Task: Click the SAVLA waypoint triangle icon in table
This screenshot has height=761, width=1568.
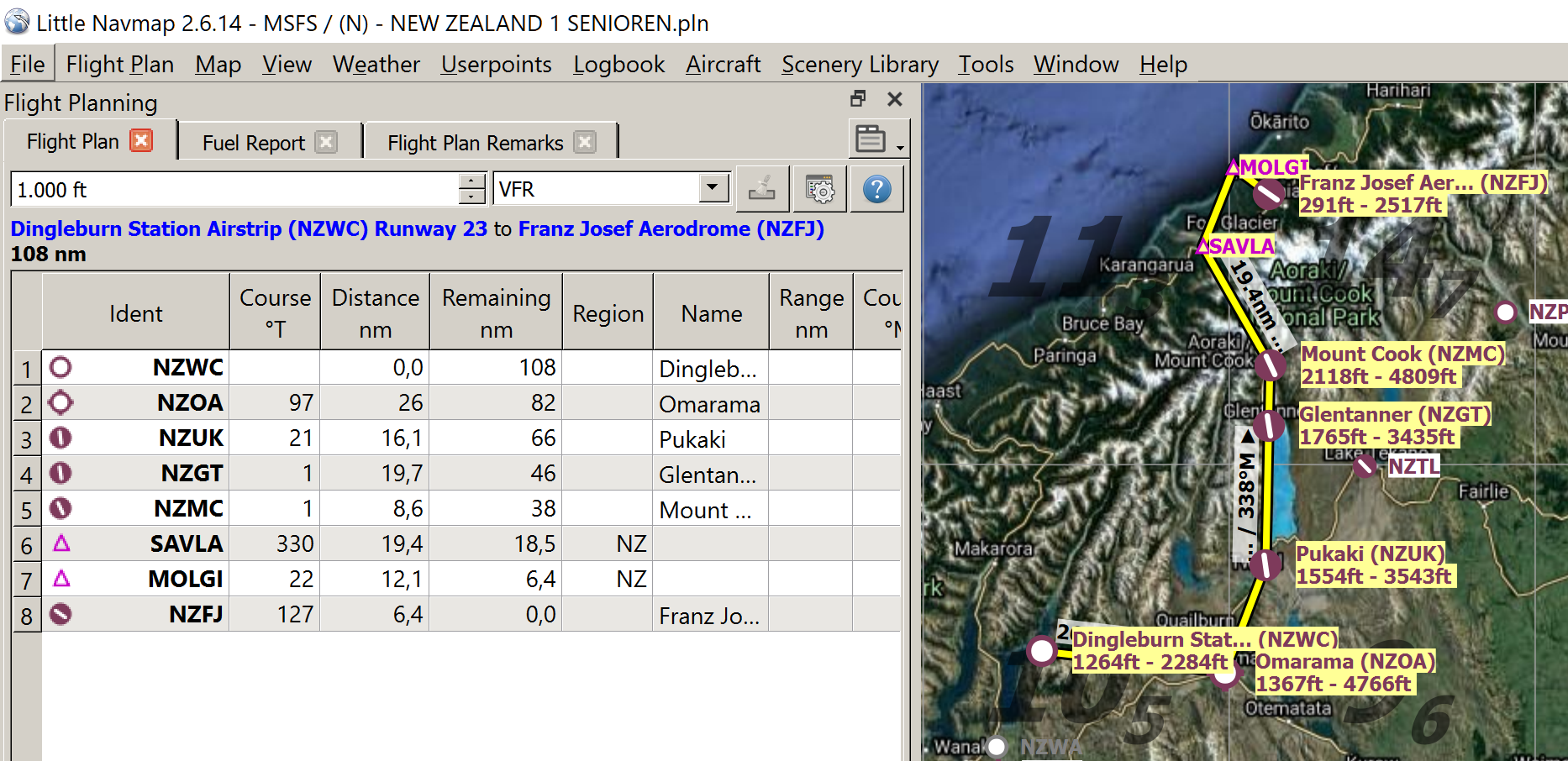Action: [61, 543]
